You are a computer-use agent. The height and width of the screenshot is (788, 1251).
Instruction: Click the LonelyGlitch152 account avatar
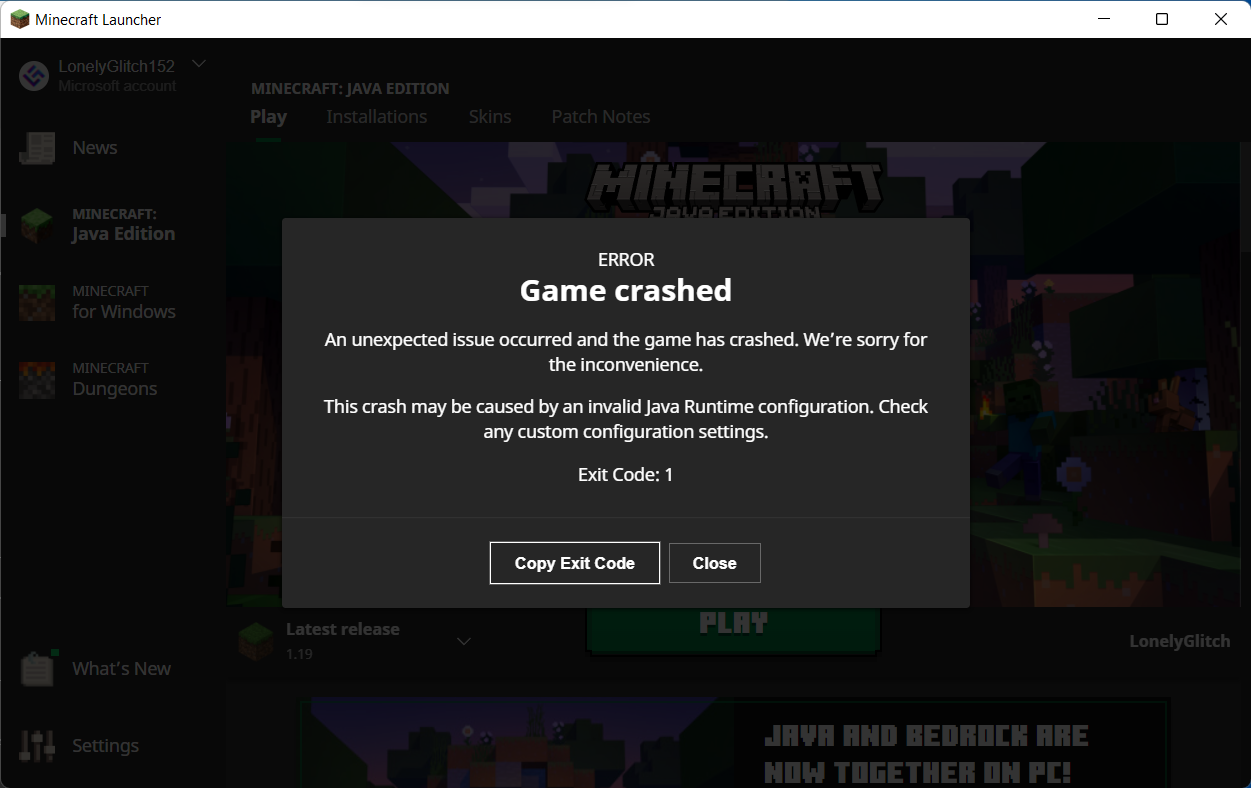tap(34, 76)
